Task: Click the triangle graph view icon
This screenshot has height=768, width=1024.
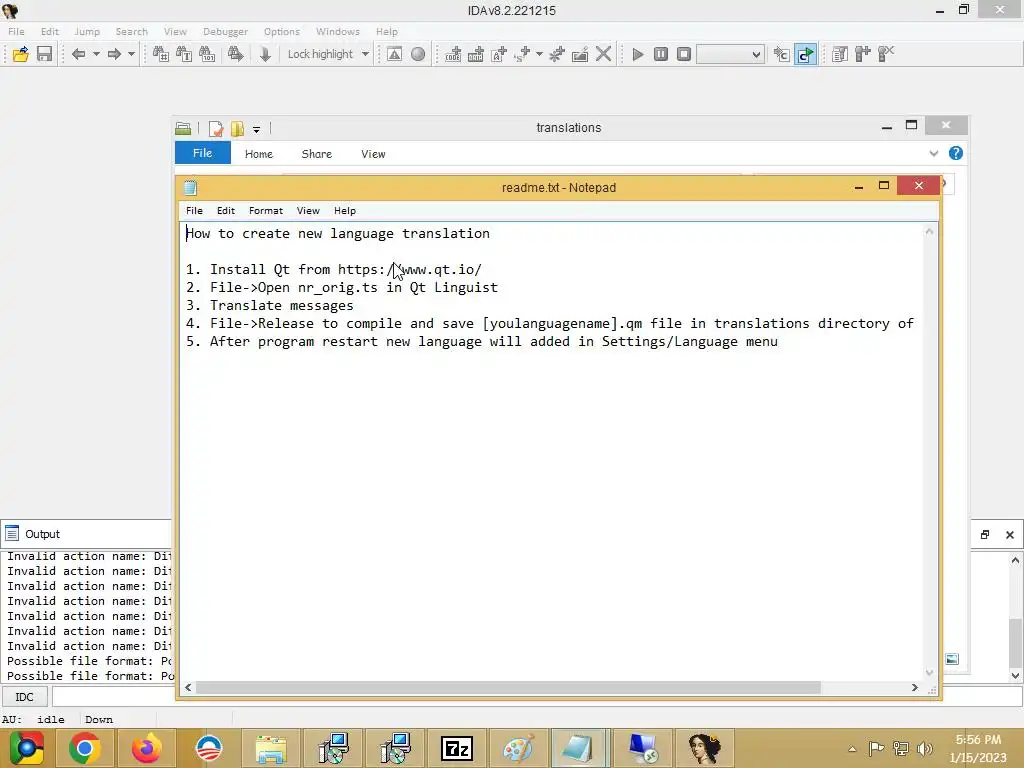Action: click(394, 54)
